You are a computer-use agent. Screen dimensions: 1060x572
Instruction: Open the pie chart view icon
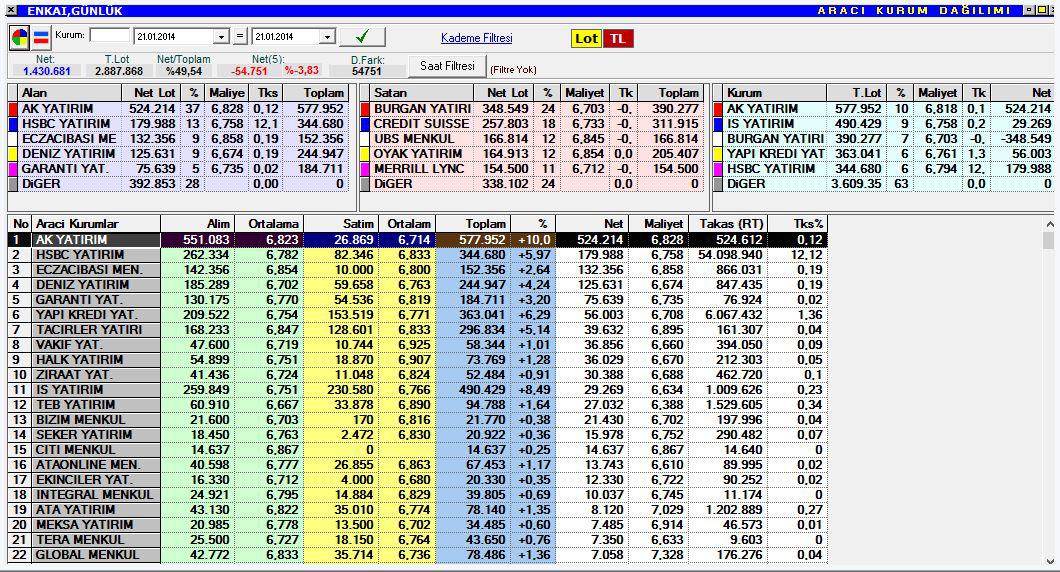(20, 37)
